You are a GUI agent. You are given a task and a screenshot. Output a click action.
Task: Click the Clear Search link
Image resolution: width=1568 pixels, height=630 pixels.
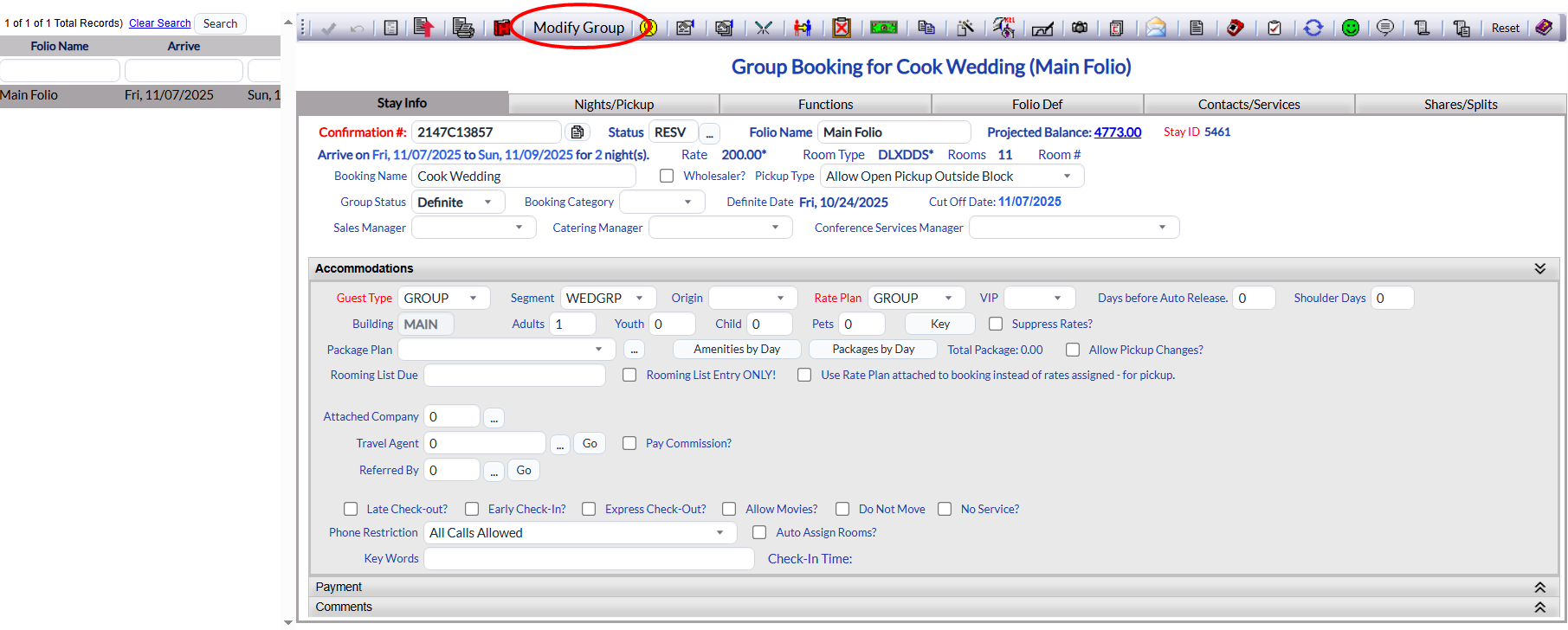pos(160,23)
